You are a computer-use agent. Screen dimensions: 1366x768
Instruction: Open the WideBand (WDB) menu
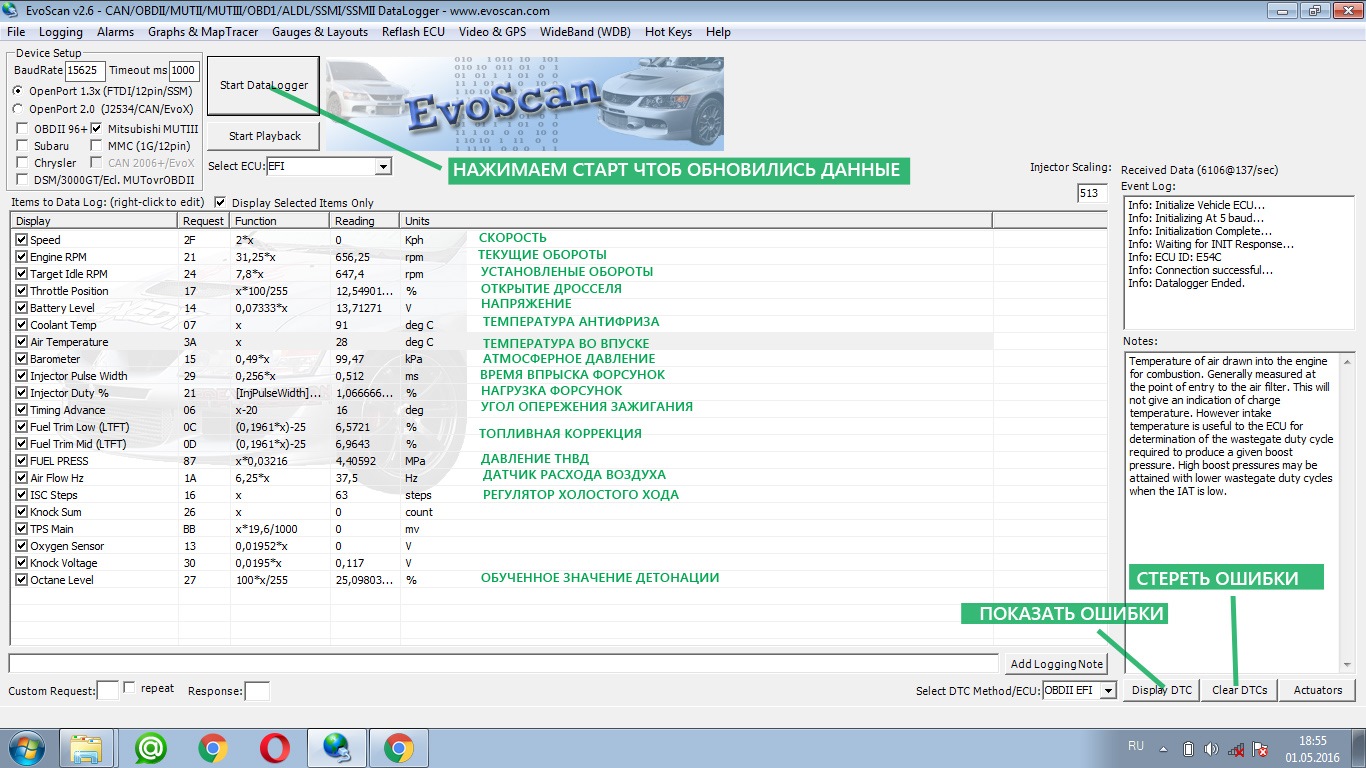(x=586, y=32)
